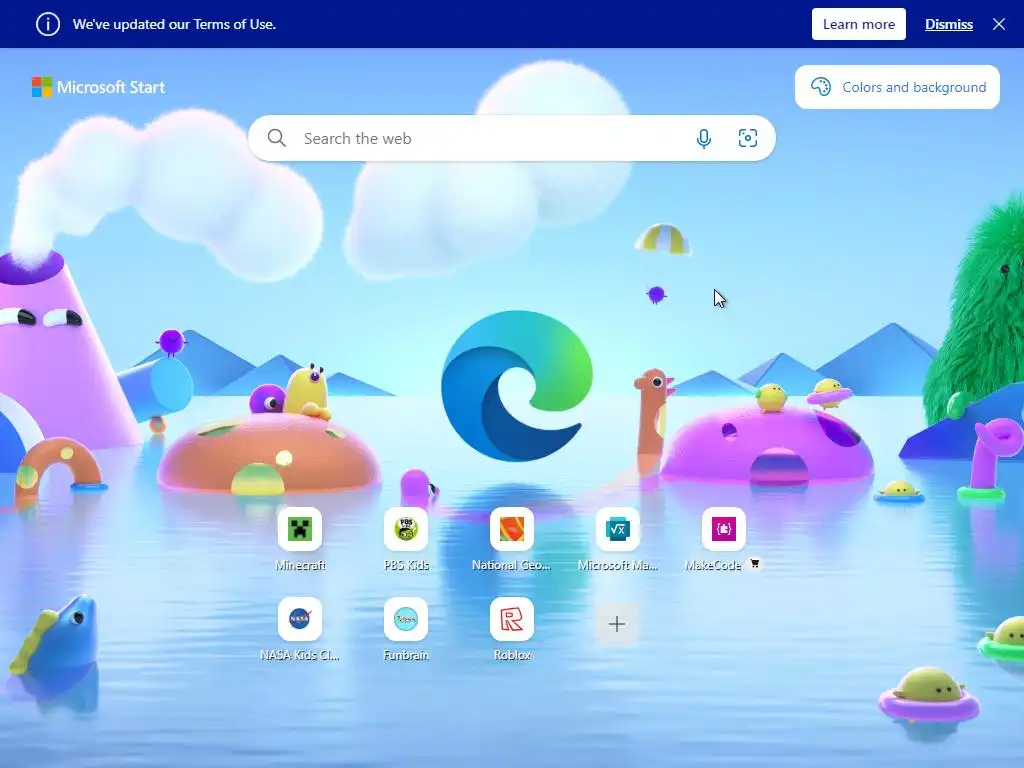Open the PBS Kids shortcut icon
This screenshot has width=1024, height=768.
coord(406,529)
